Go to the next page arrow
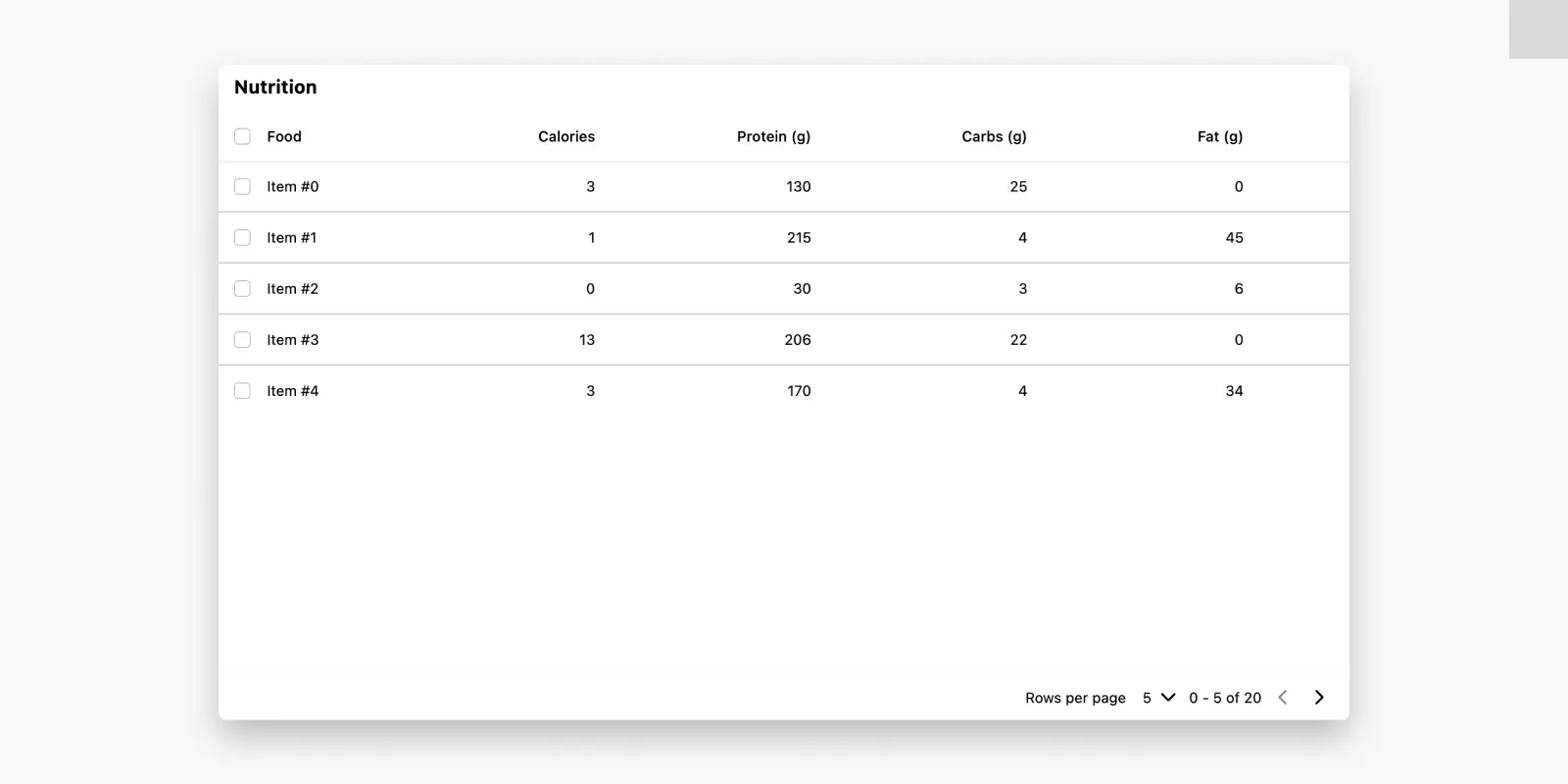The image size is (1568, 784). 1319,698
